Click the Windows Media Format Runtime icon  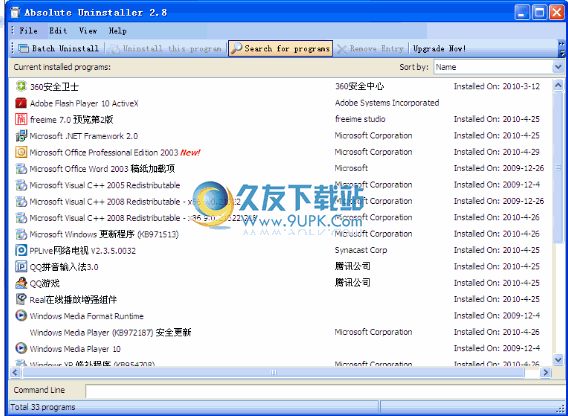click(21, 316)
